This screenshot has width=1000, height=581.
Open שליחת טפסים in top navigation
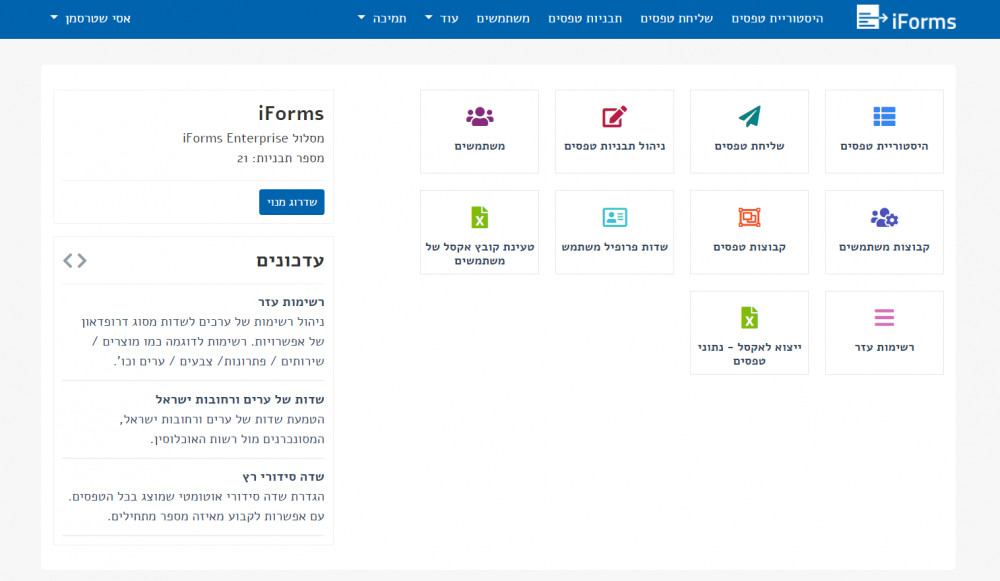(676, 18)
